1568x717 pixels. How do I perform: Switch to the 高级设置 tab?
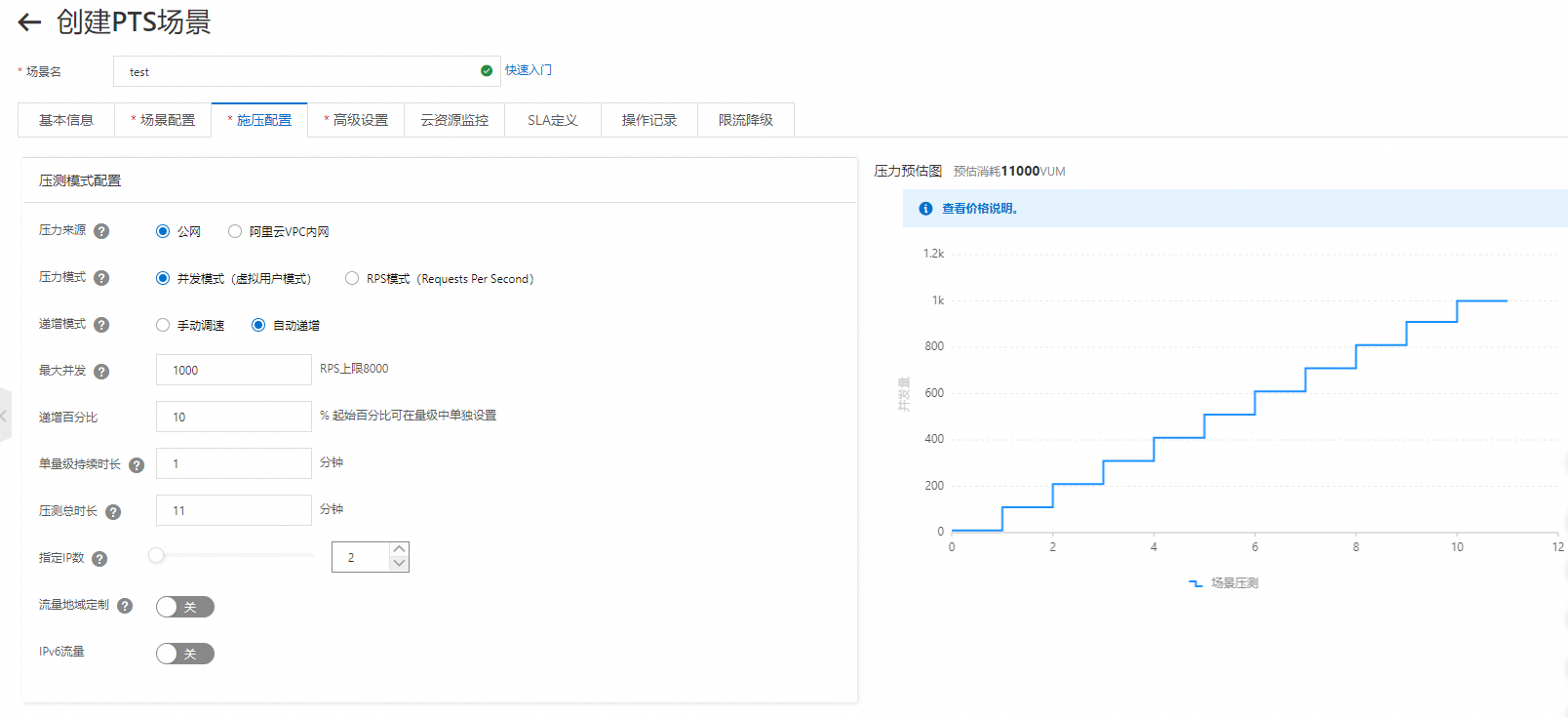tap(356, 120)
